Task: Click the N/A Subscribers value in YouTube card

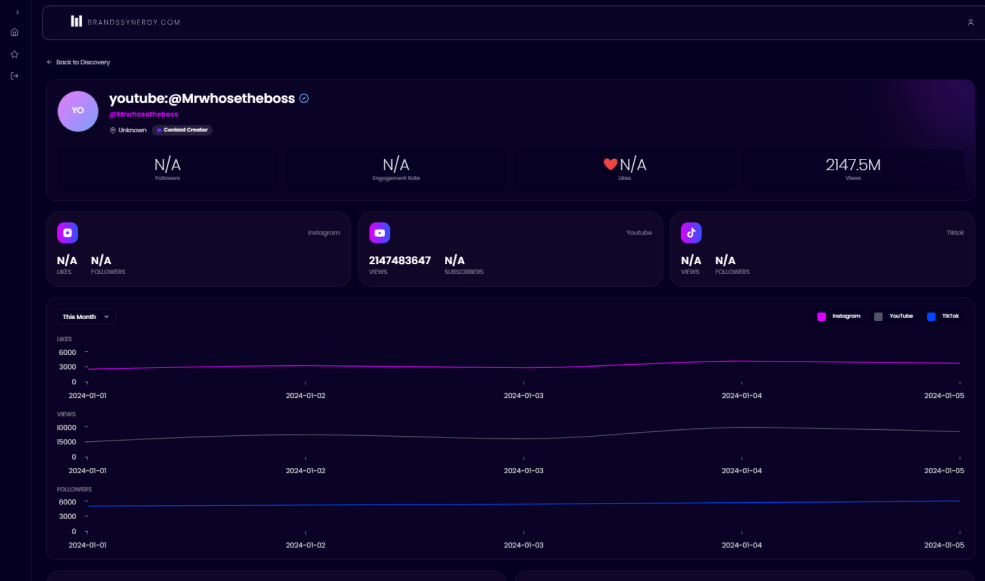Action: pos(455,260)
